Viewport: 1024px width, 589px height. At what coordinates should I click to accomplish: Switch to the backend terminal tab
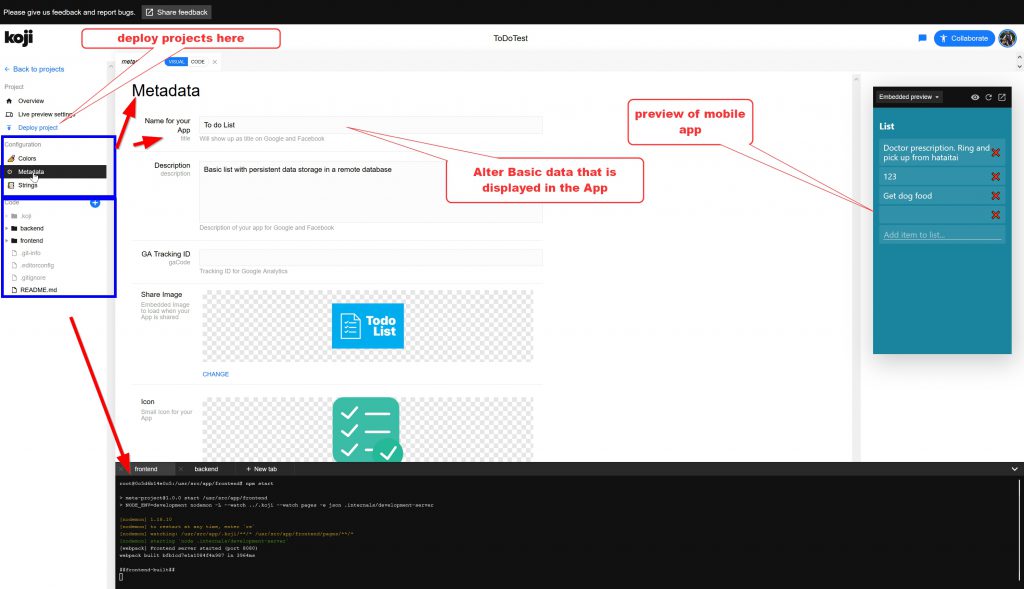206,468
